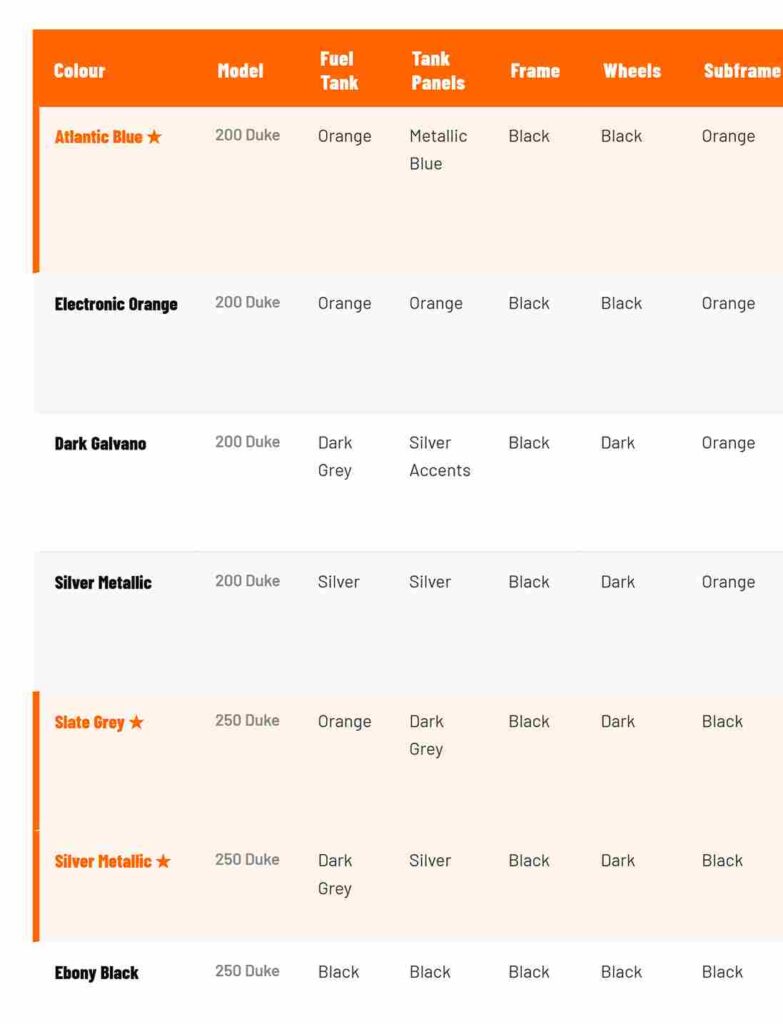Click the Wheels column header

click(x=631, y=71)
